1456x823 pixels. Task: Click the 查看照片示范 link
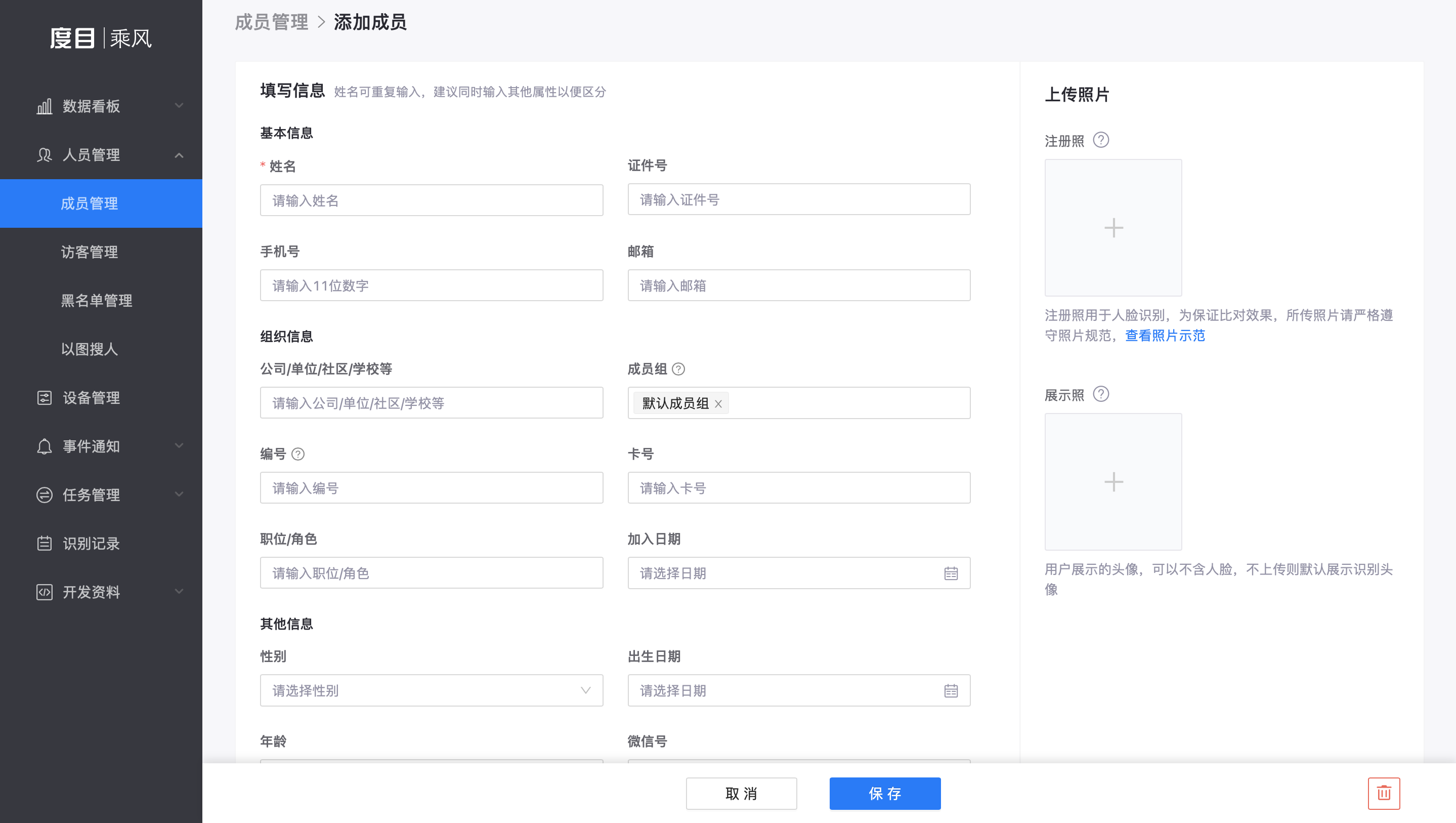tap(1165, 336)
